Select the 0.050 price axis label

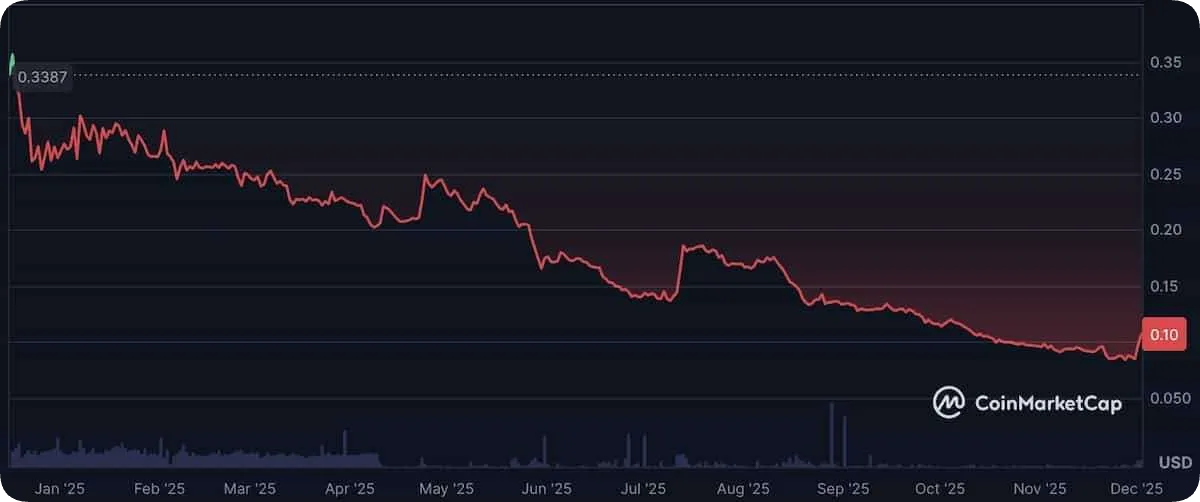coord(1168,399)
